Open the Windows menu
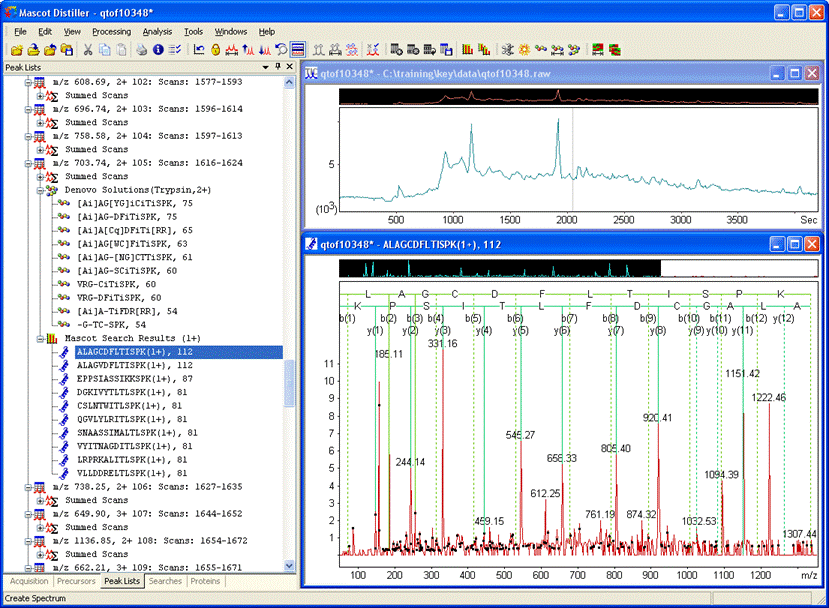This screenshot has width=829, height=608. (231, 32)
